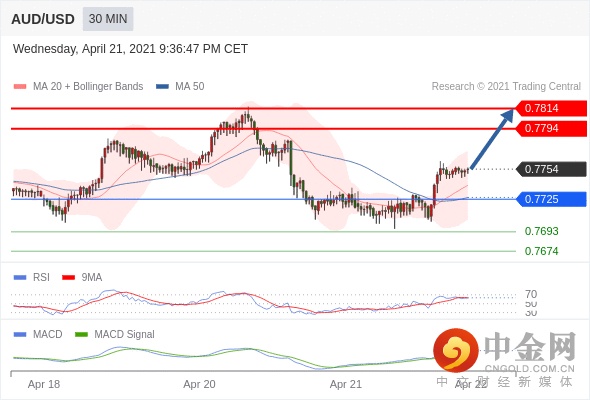Click the AUD/USD pair title
The height and width of the screenshot is (400, 590).
[x=43, y=19]
